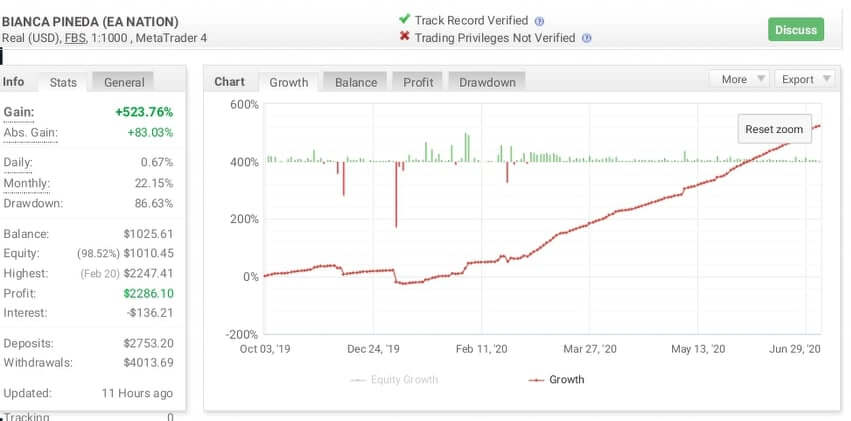Viewport: 851px width, 421px height.
Task: Select the Stats info tab
Action: point(63,82)
